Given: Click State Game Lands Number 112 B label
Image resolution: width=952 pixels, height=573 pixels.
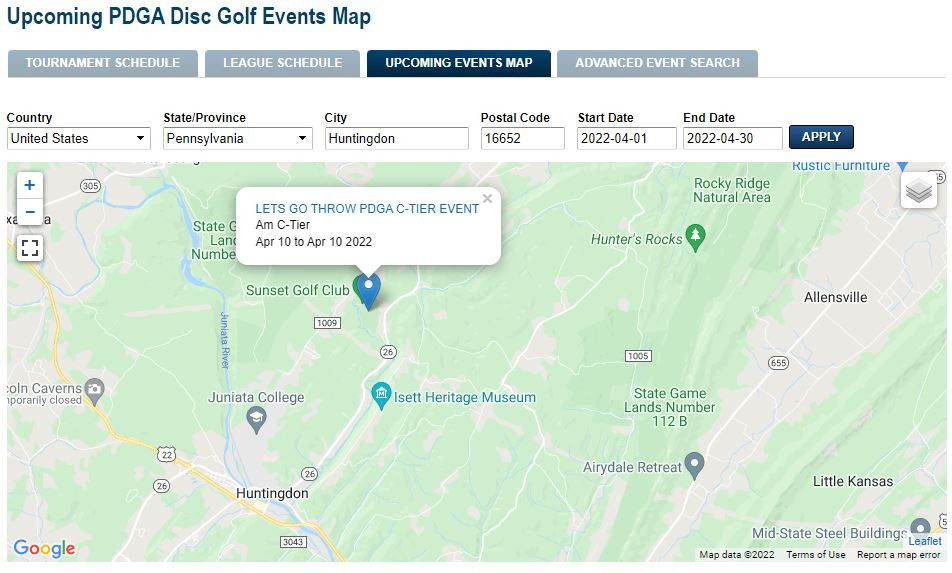Looking at the screenshot, I should [x=670, y=407].
